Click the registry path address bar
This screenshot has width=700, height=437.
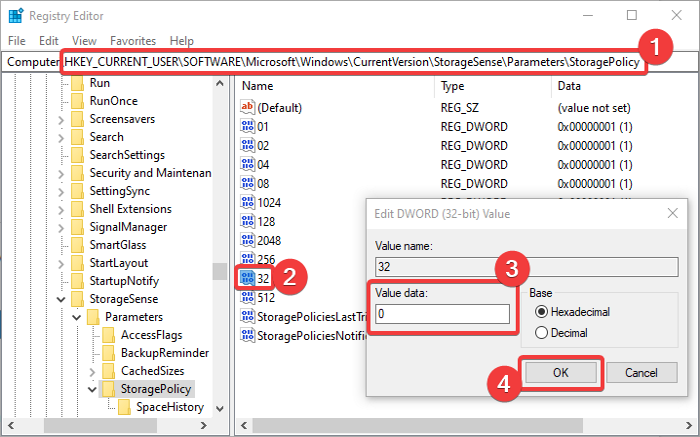point(350,62)
